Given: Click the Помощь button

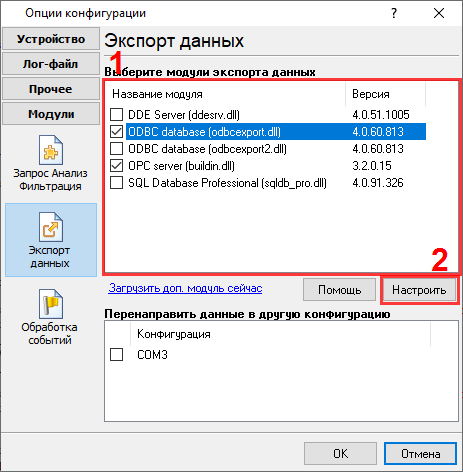Looking at the screenshot, I should point(339,290).
